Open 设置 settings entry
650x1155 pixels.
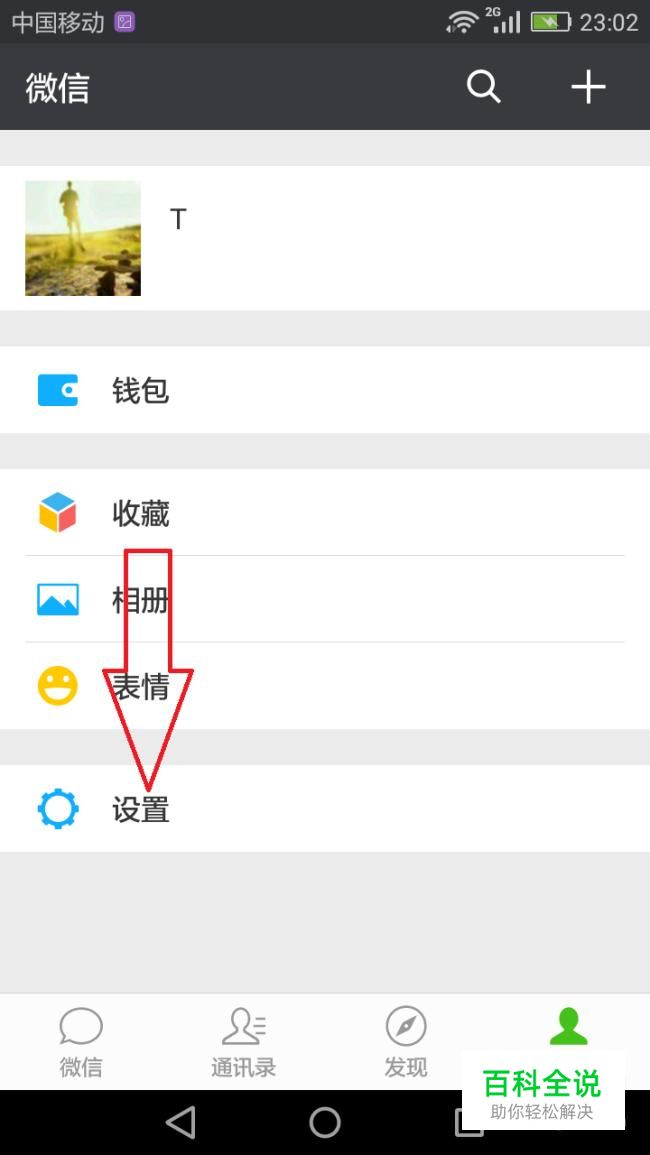(x=325, y=809)
